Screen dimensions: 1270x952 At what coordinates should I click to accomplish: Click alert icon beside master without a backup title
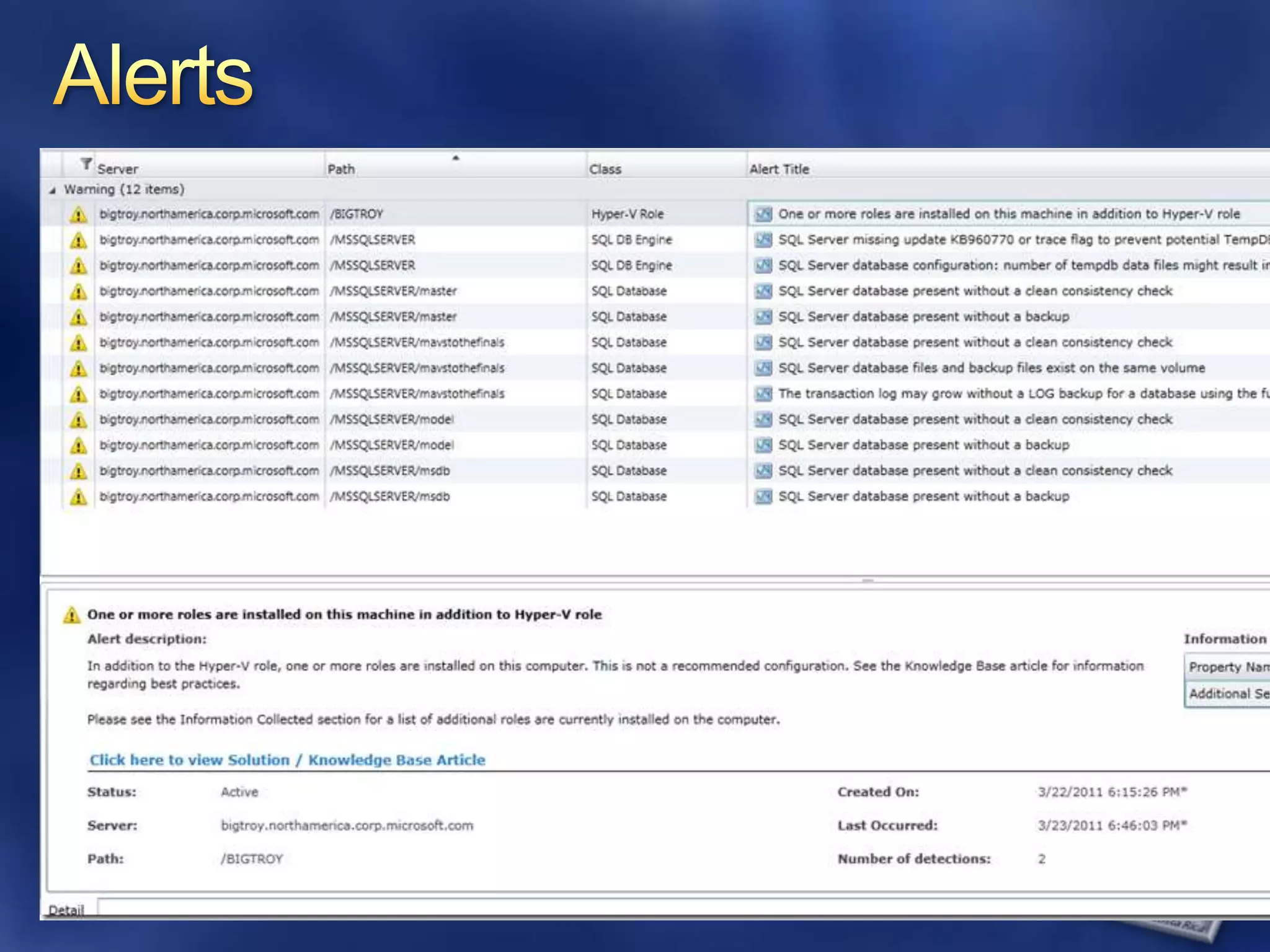[x=763, y=317]
